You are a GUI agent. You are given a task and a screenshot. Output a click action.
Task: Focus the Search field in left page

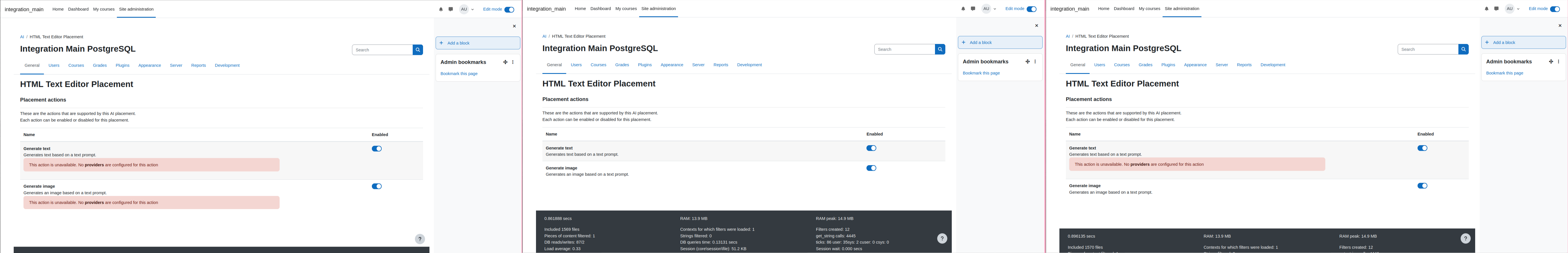pyautogui.click(x=382, y=50)
